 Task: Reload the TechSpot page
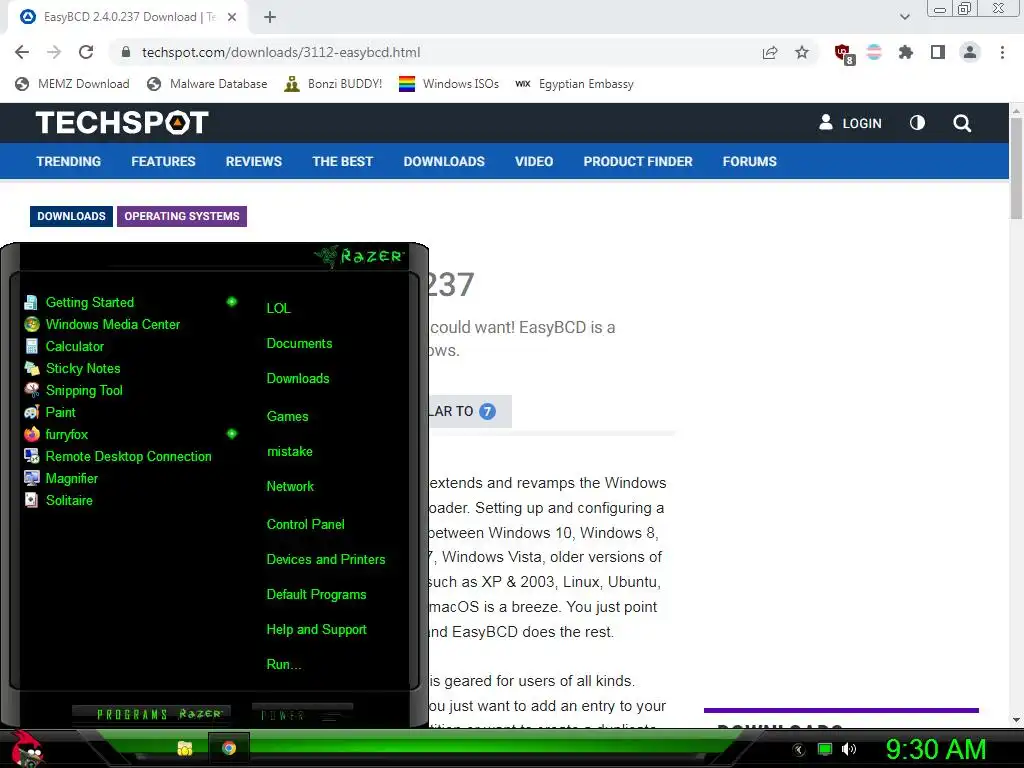(86, 52)
